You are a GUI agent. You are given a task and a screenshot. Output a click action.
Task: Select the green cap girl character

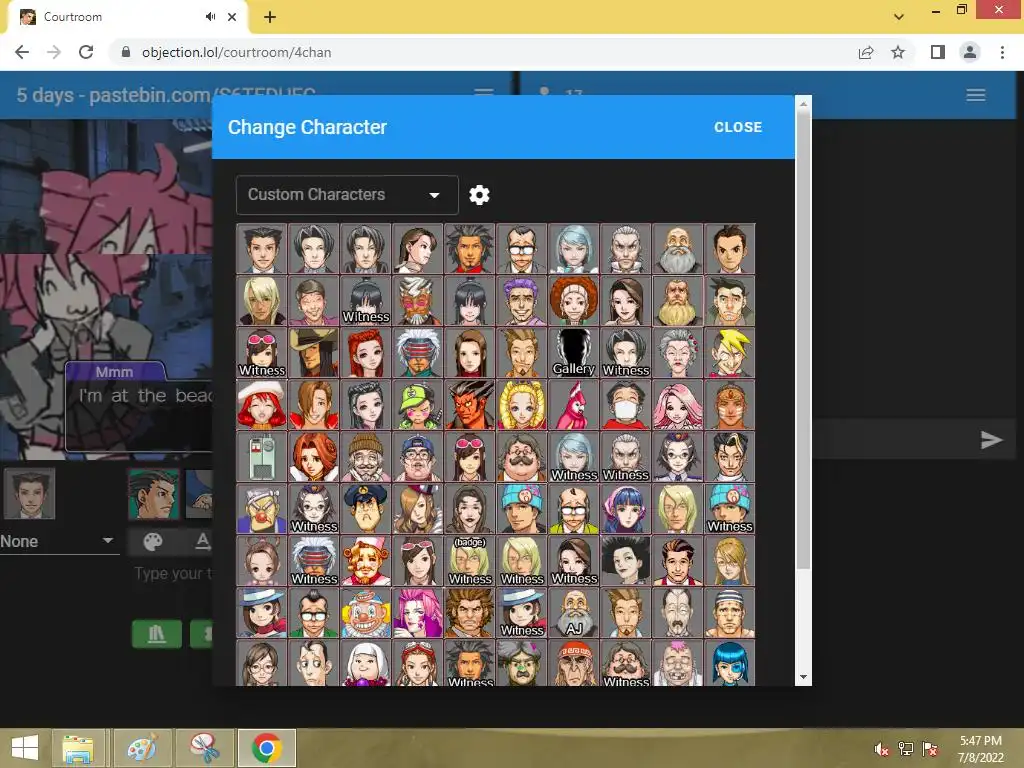pos(417,405)
